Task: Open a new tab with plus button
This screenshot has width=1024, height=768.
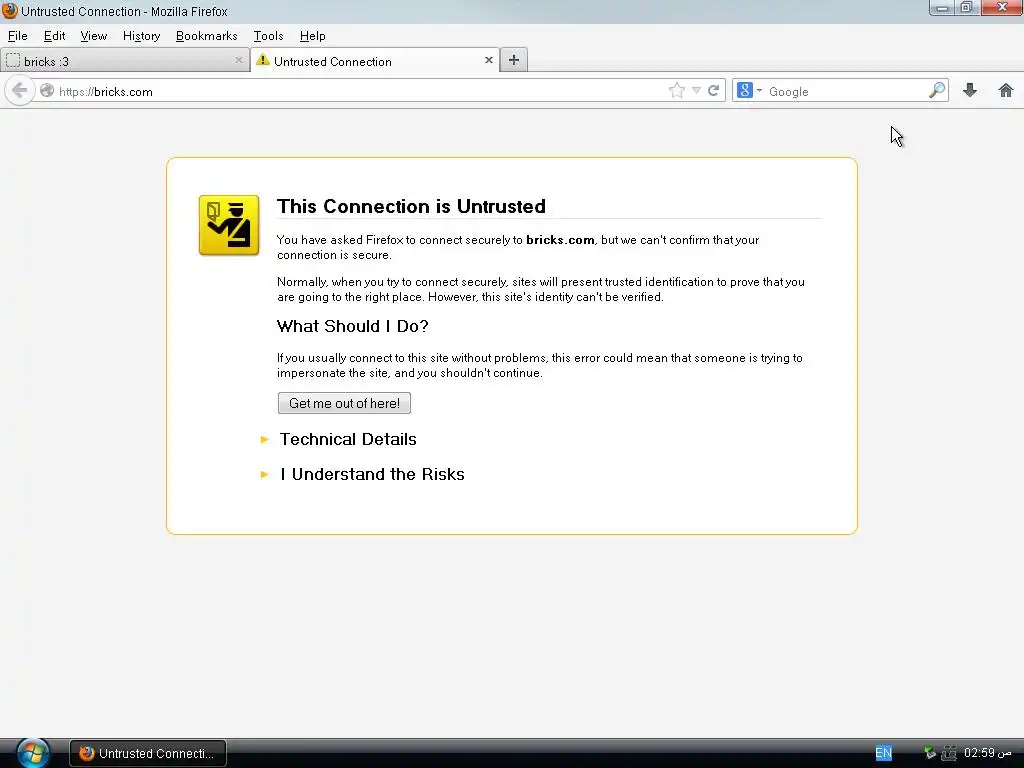Action: pos(514,60)
